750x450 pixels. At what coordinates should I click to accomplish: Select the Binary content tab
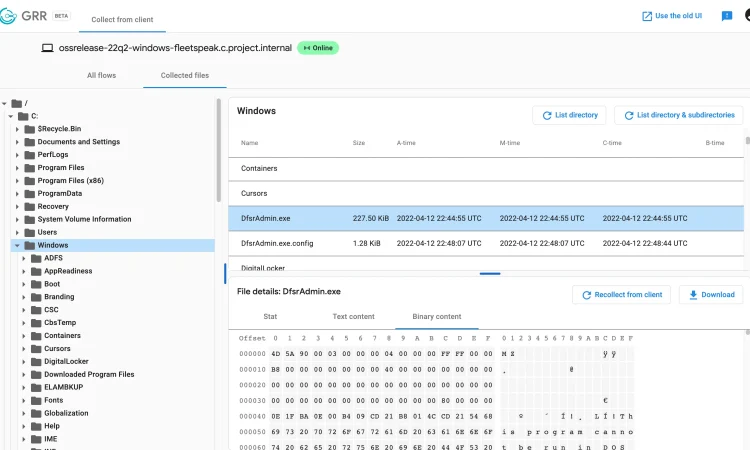tap(437, 317)
